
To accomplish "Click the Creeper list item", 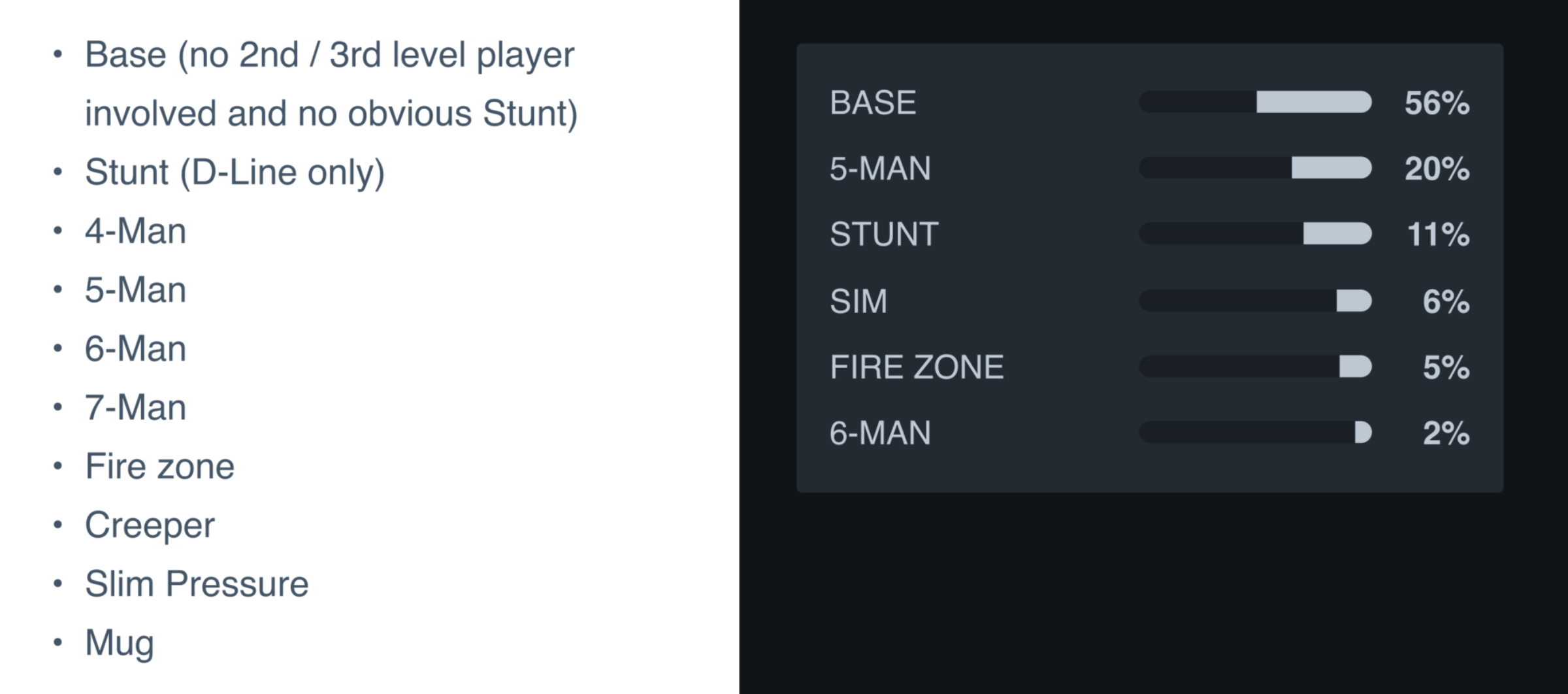I will [150, 525].
